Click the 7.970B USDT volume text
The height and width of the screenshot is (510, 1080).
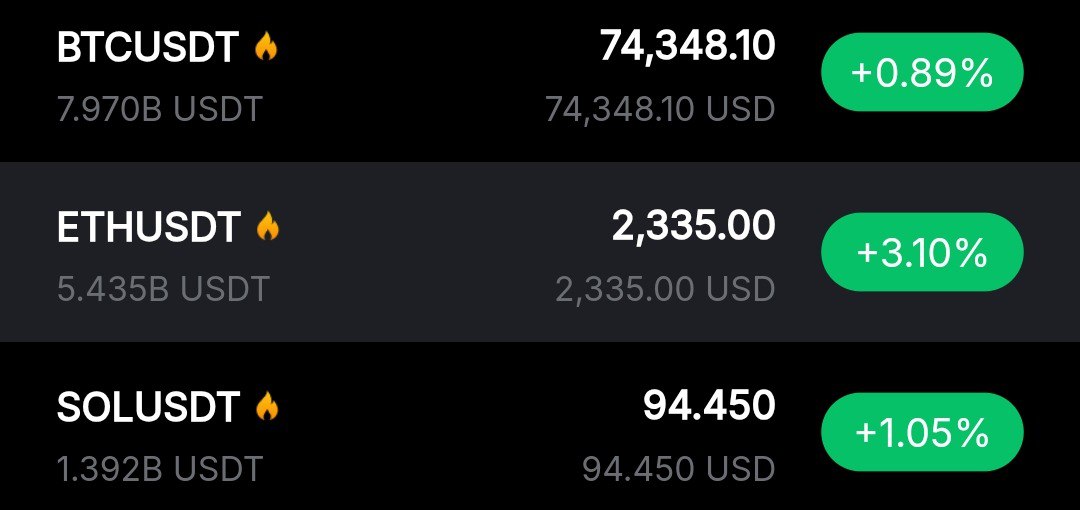pyautogui.click(x=160, y=108)
